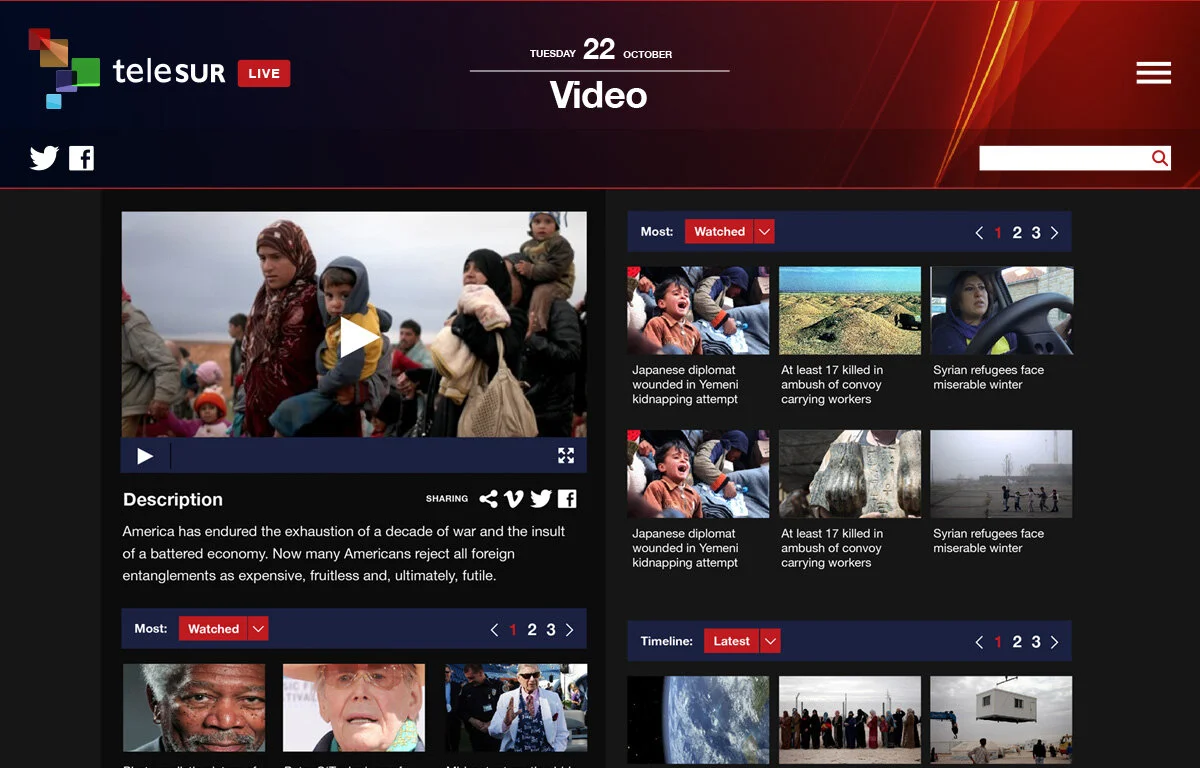The image size is (1200, 768).
Task: Select page 1 in lower-left Most list
Action: pyautogui.click(x=513, y=630)
